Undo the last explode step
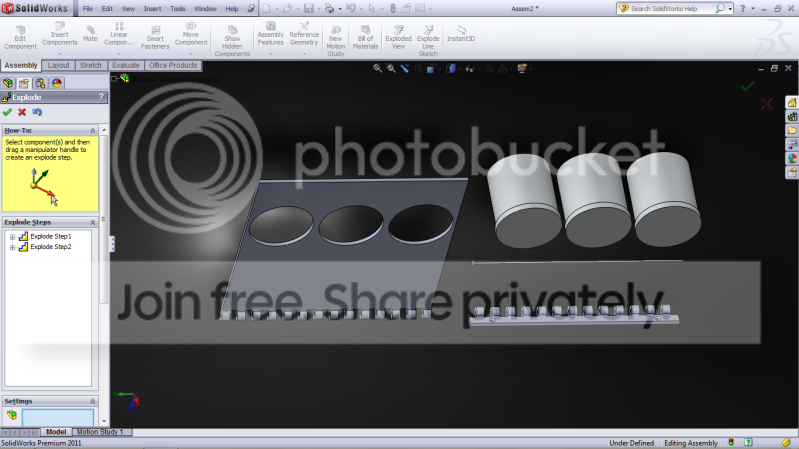This screenshot has height=449, width=799. click(37, 112)
